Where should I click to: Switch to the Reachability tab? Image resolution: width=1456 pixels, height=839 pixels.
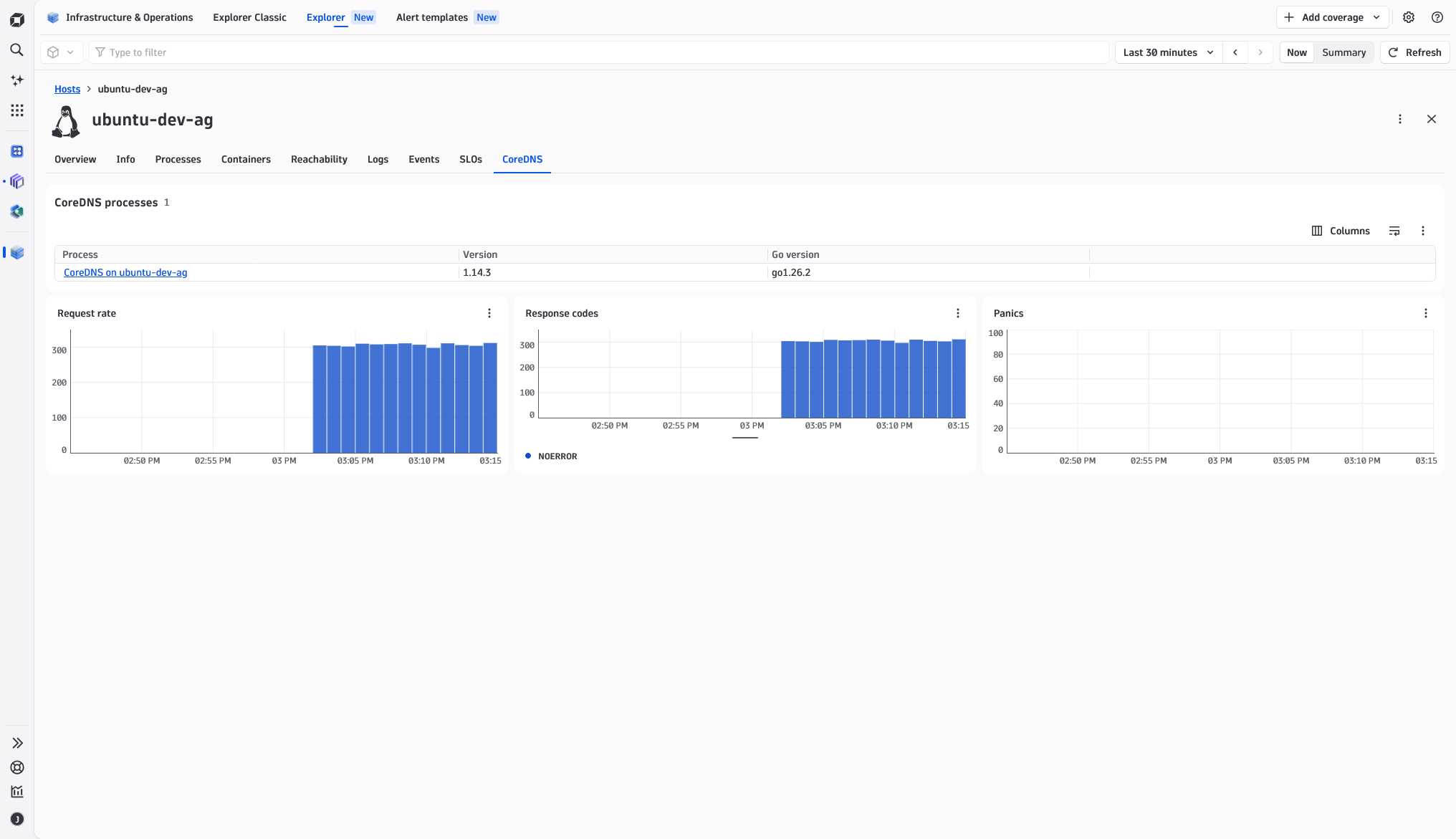[x=319, y=159]
